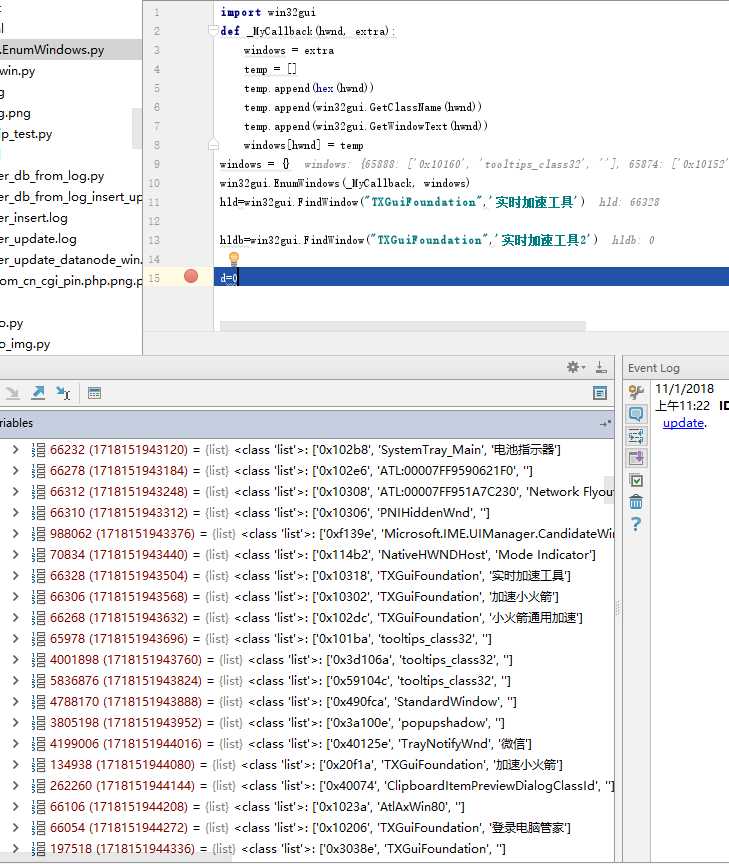Viewport: 729px width, 864px height.
Task: Select variable row 4788170 StandardWindow
Action: [x=306, y=701]
